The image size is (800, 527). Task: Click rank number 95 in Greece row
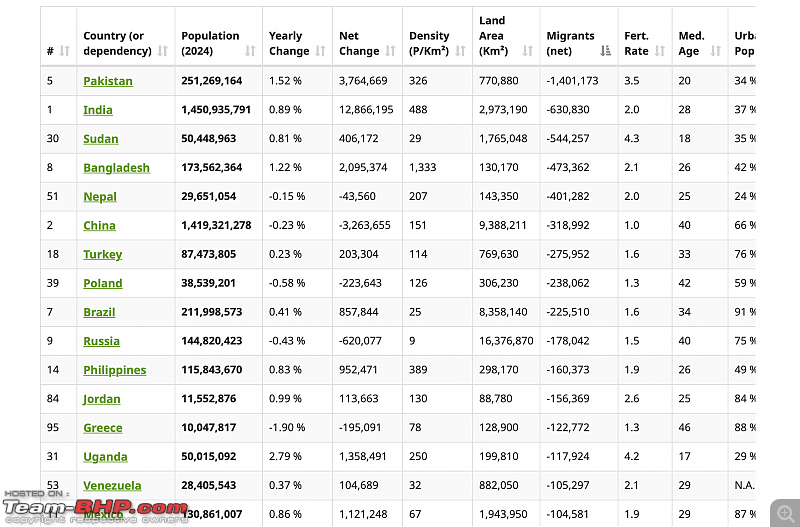[53, 428]
